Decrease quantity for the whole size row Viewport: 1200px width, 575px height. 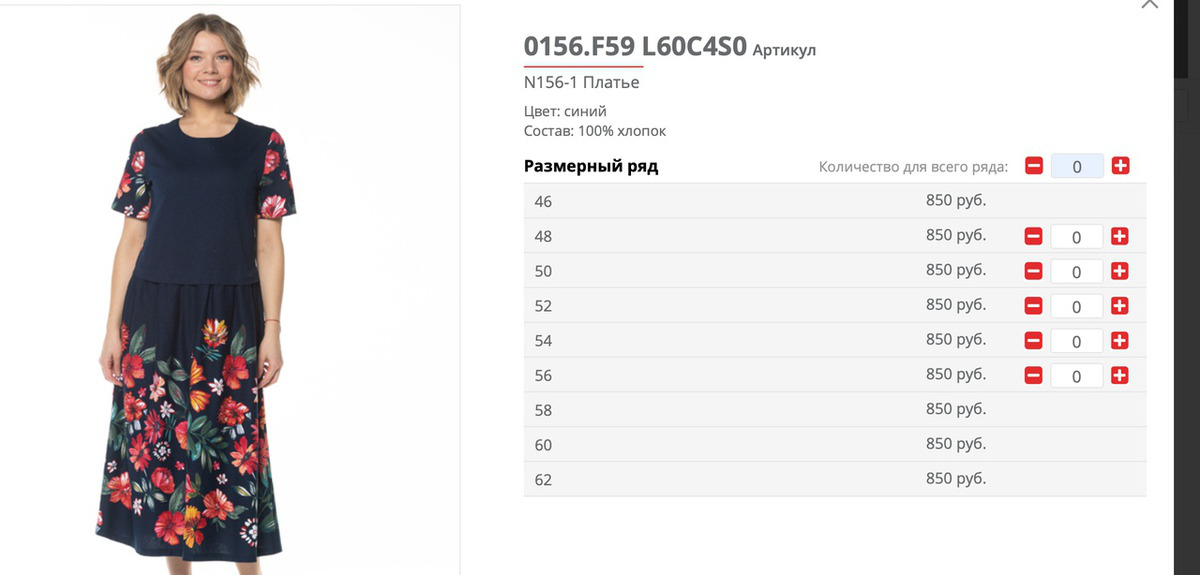coord(1034,166)
